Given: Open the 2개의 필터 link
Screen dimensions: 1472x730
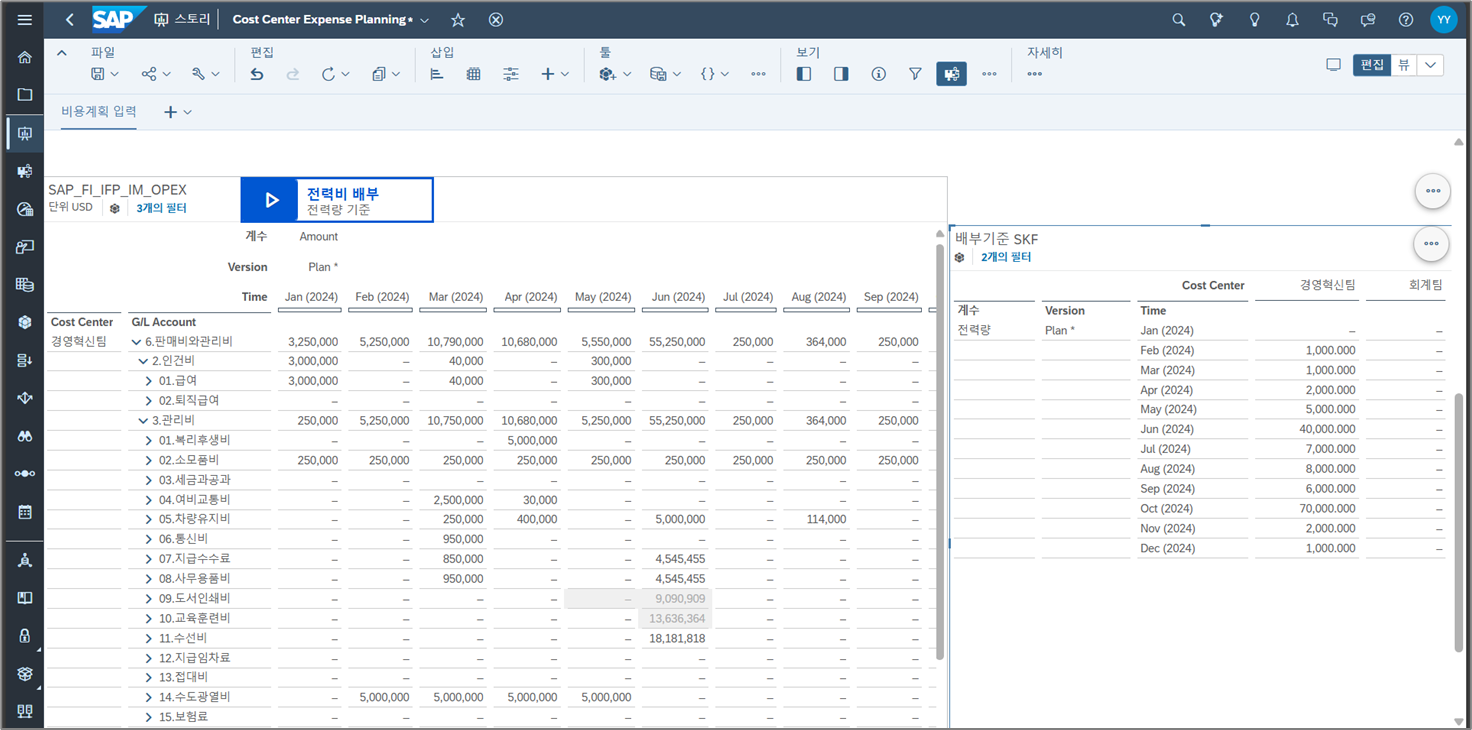Looking at the screenshot, I should (1006, 257).
